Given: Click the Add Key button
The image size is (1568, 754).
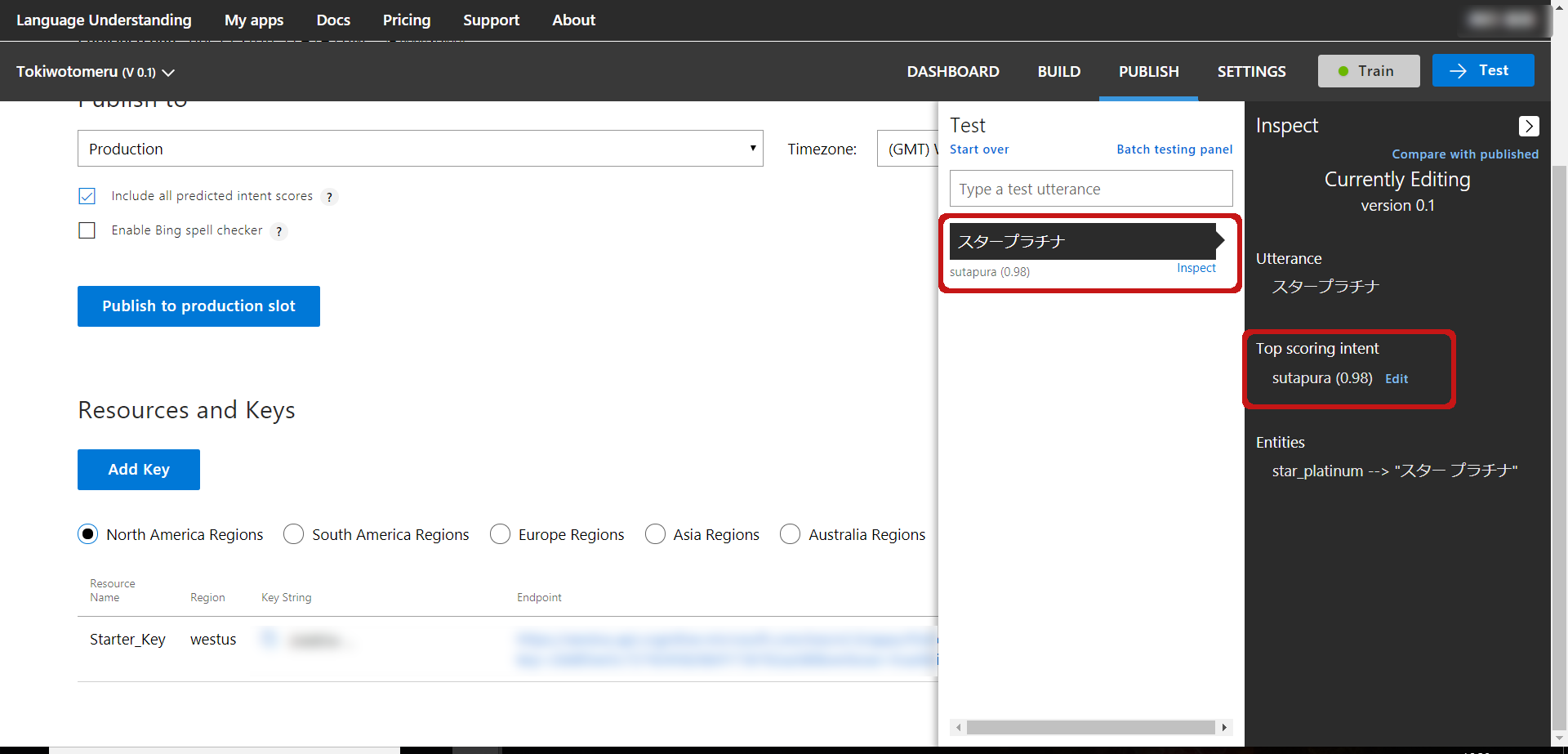Looking at the screenshot, I should 139,470.
